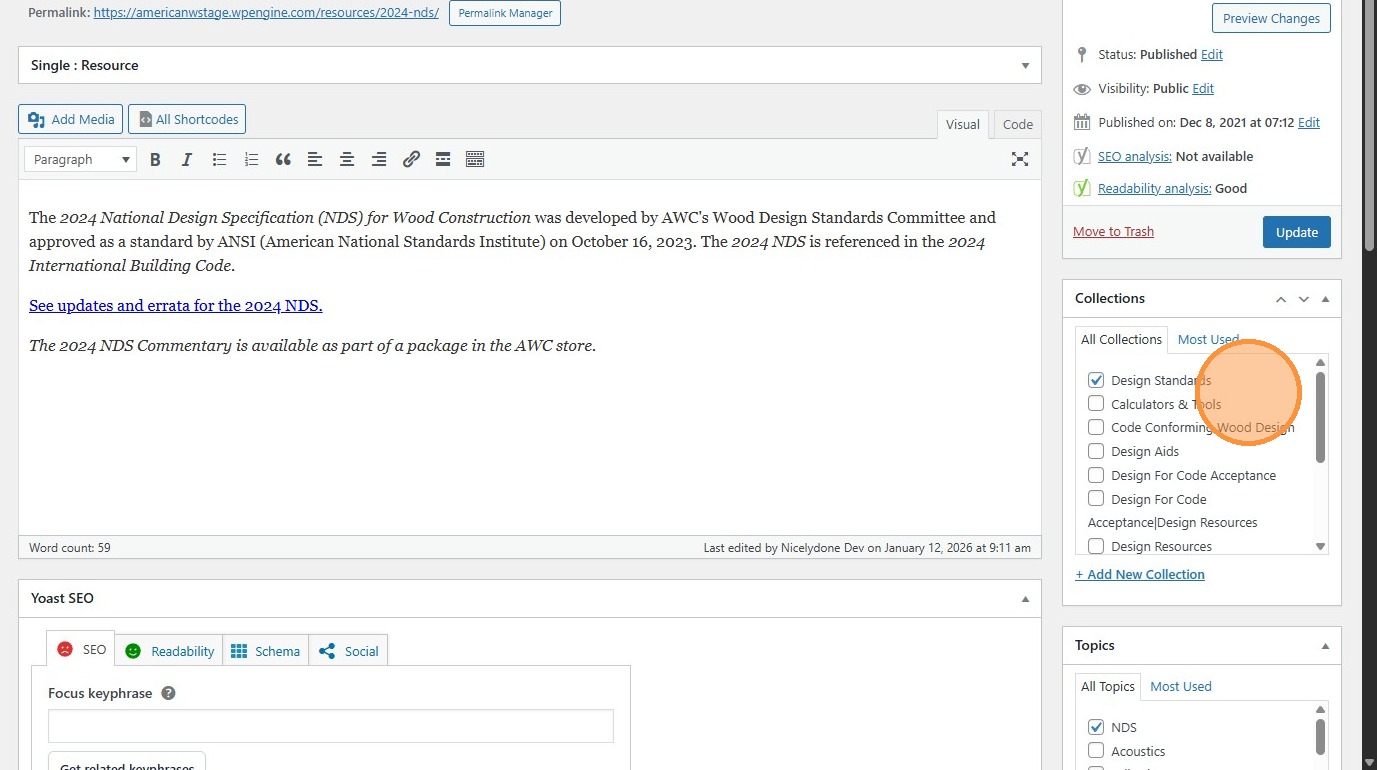1377x770 pixels.
Task: Open the Focus keyphrase help icon
Action: click(168, 693)
